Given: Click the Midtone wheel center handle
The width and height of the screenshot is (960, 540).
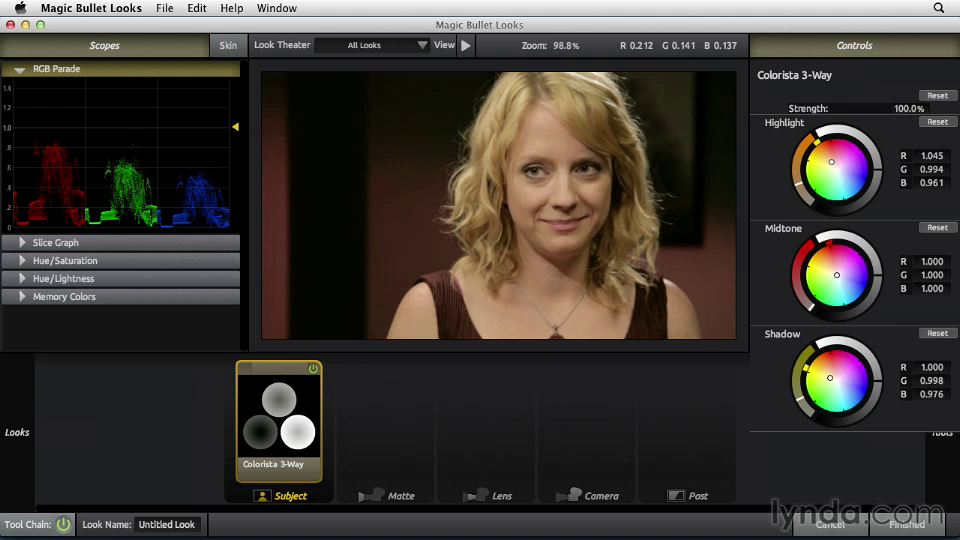Looking at the screenshot, I should 837,276.
